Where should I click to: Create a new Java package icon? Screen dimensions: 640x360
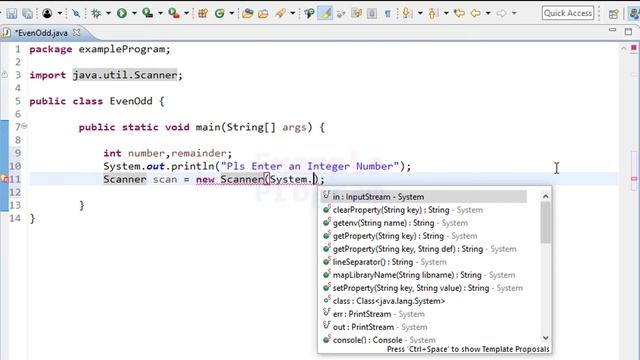tap(203, 13)
